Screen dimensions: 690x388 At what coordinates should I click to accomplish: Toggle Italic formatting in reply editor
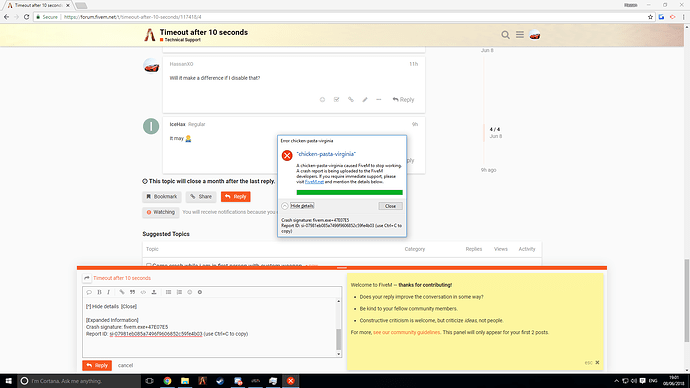[x=108, y=292]
